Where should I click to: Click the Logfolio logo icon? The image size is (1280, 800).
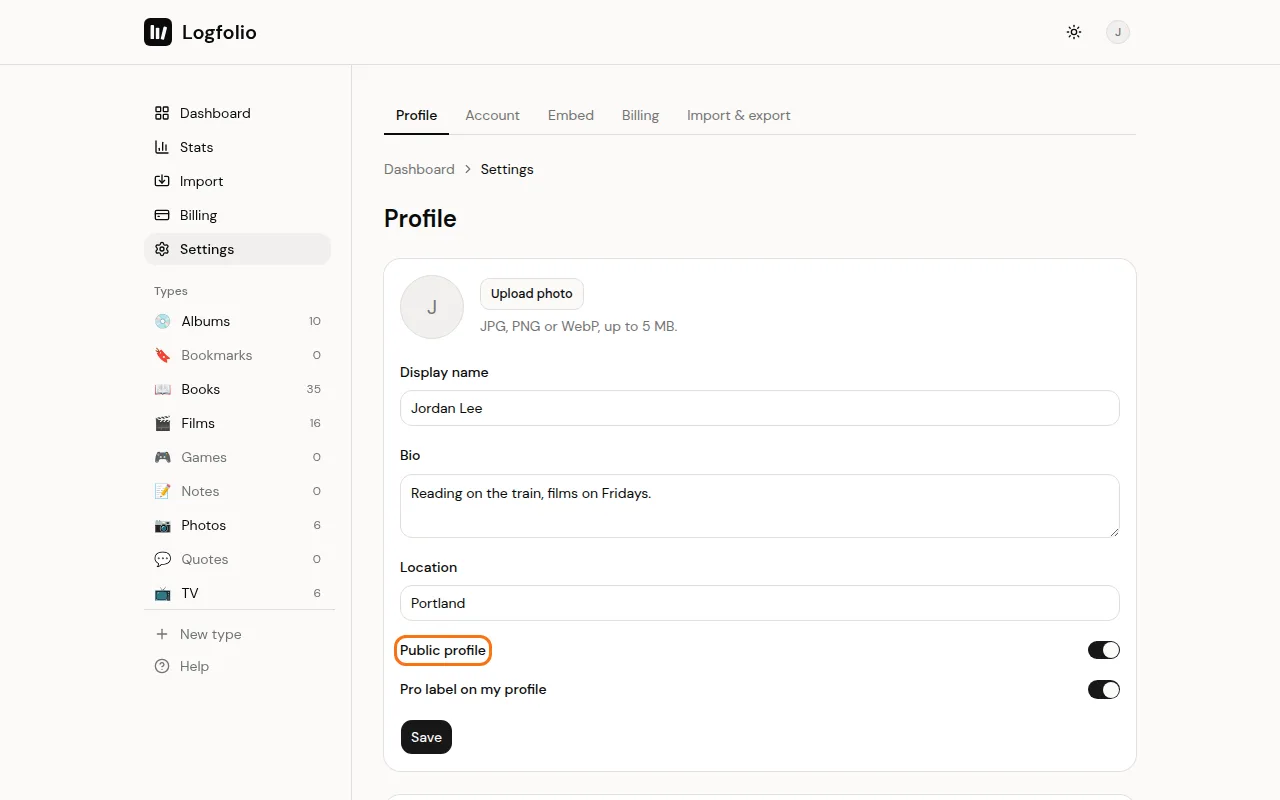(158, 32)
